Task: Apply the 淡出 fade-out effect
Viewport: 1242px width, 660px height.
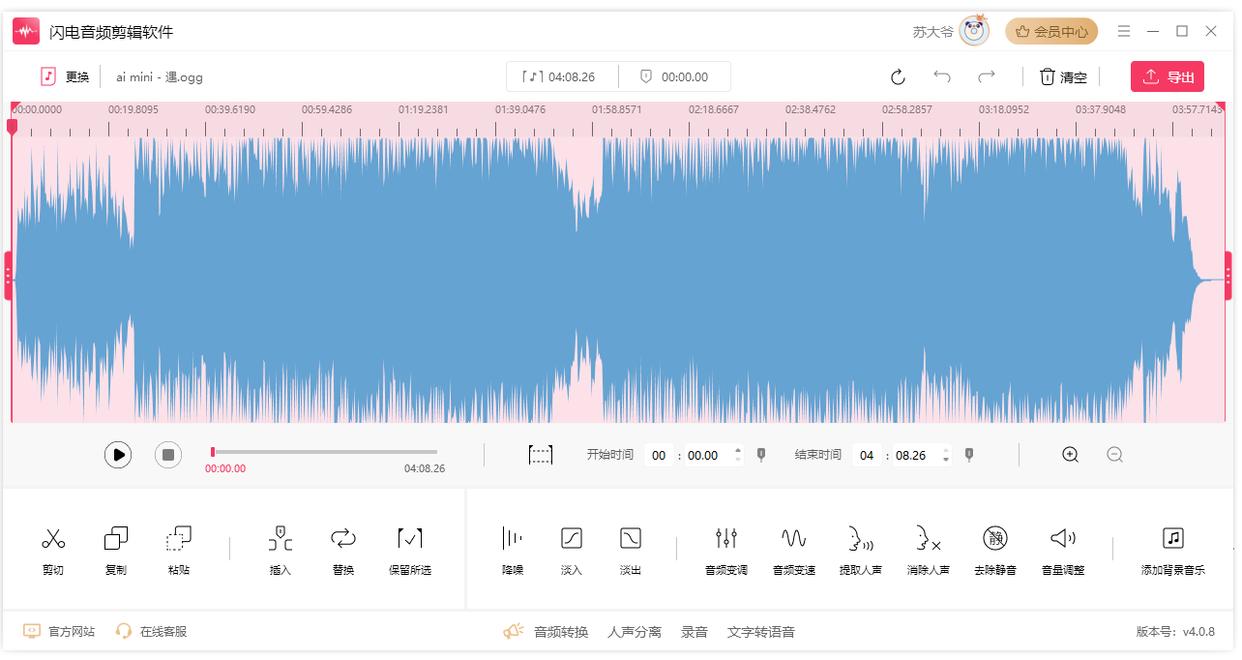Action: coord(630,540)
